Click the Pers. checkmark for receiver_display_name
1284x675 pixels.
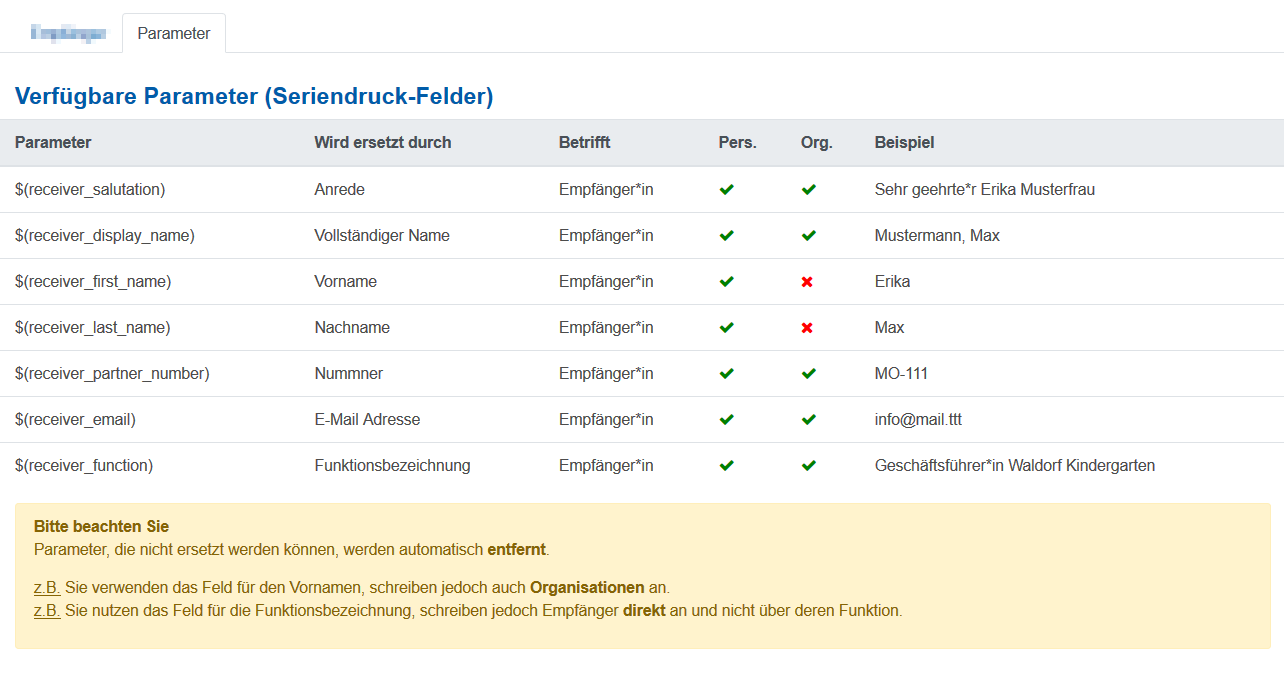point(727,236)
